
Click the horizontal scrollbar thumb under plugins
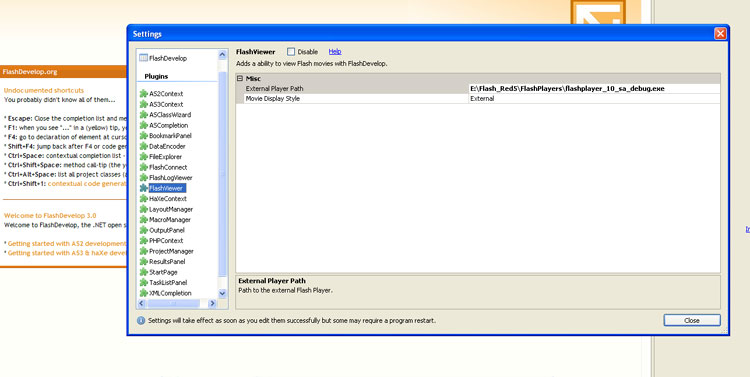tap(174, 303)
